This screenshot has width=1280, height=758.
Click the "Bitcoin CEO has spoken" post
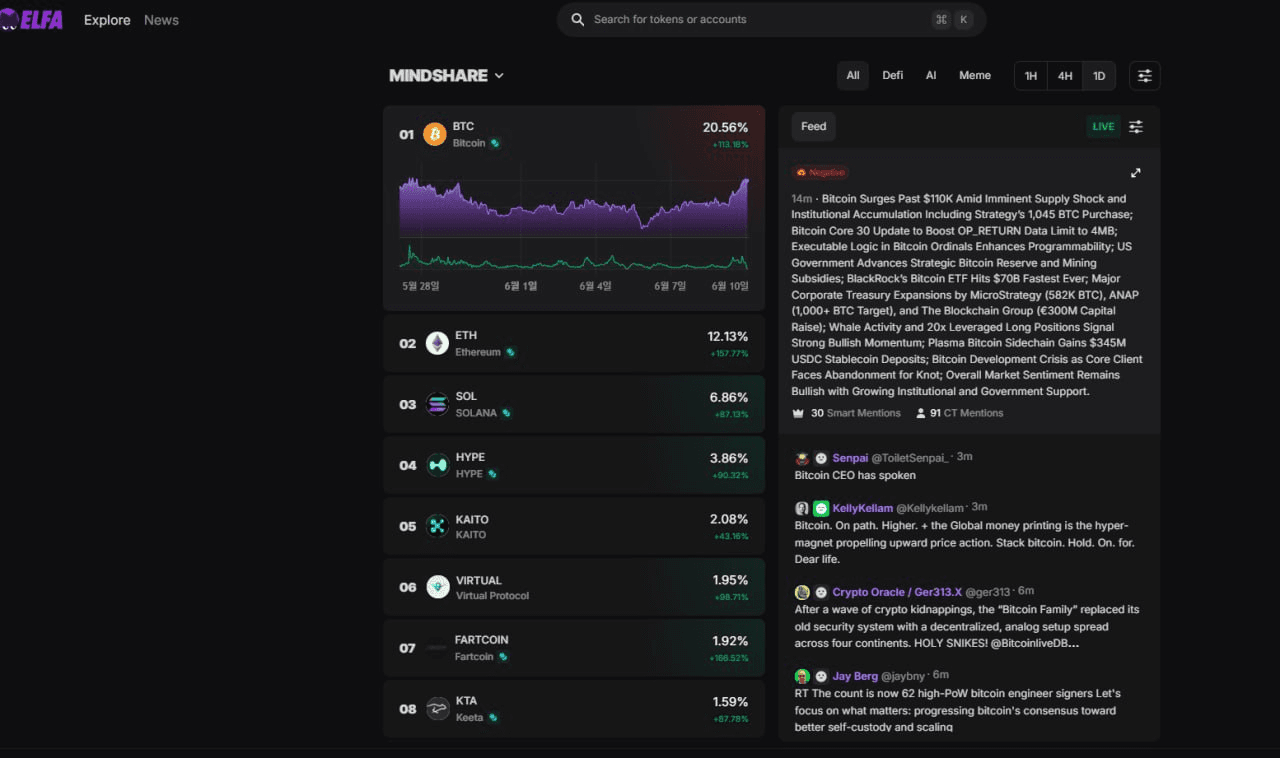point(855,475)
